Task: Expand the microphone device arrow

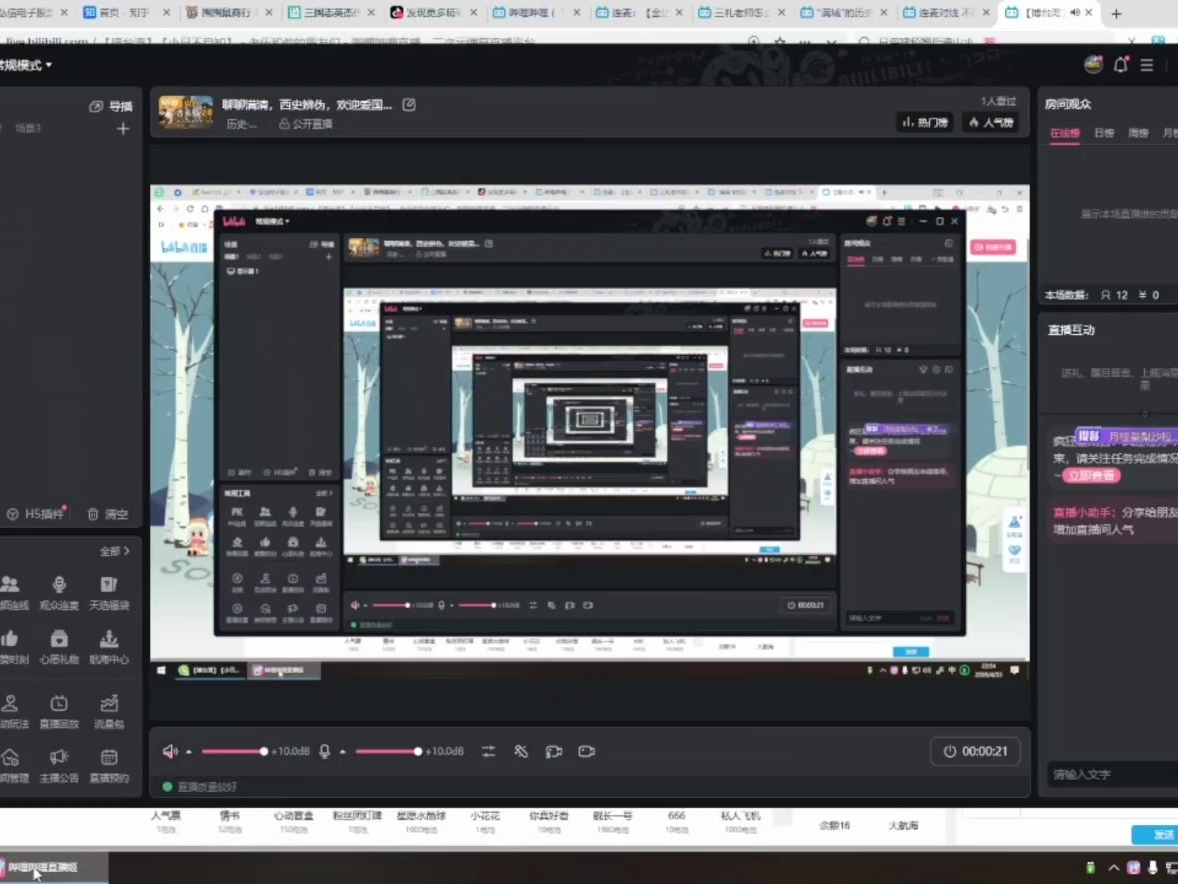Action: pyautogui.click(x=343, y=752)
